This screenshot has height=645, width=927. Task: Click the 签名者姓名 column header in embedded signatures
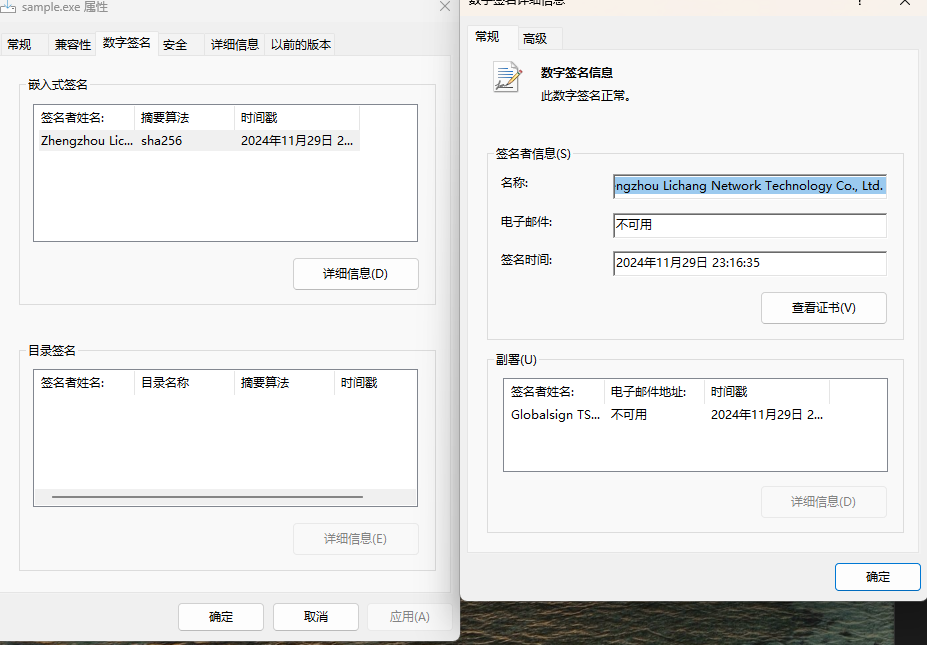coord(87,118)
